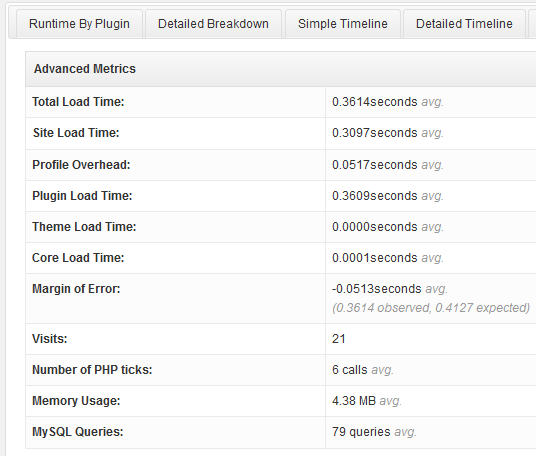
Task: Open the Runtime By Plugin tab
Action: [x=79, y=24]
